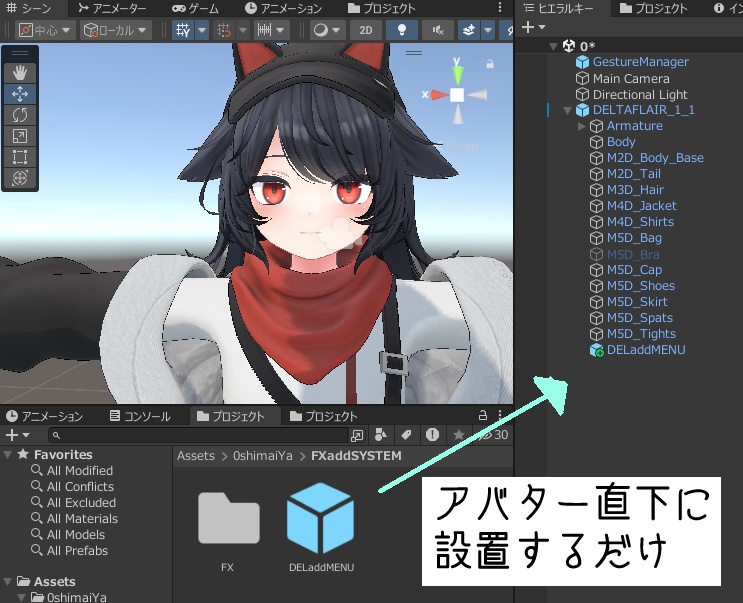Click the M5D_Cap cube icon
This screenshot has height=603, width=743.
(x=596, y=270)
